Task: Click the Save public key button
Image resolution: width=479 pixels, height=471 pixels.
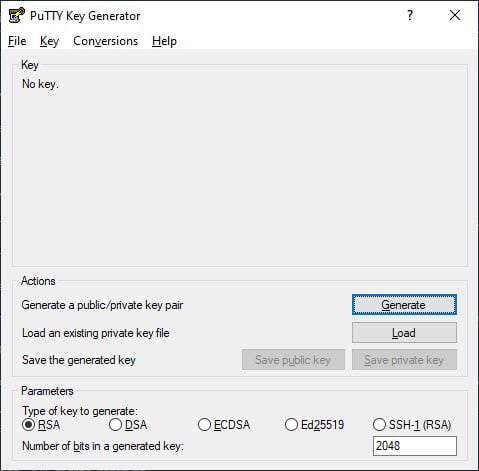Action: (x=293, y=360)
